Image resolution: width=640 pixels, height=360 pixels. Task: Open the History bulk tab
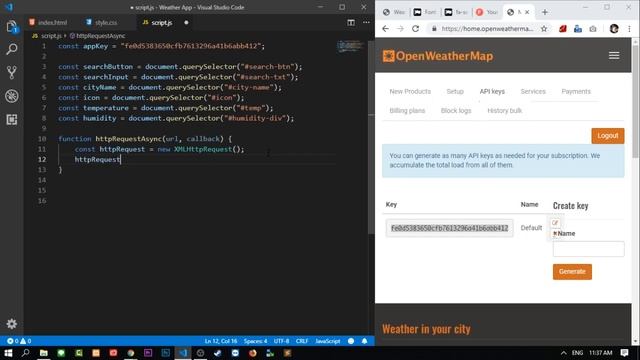tap(504, 111)
